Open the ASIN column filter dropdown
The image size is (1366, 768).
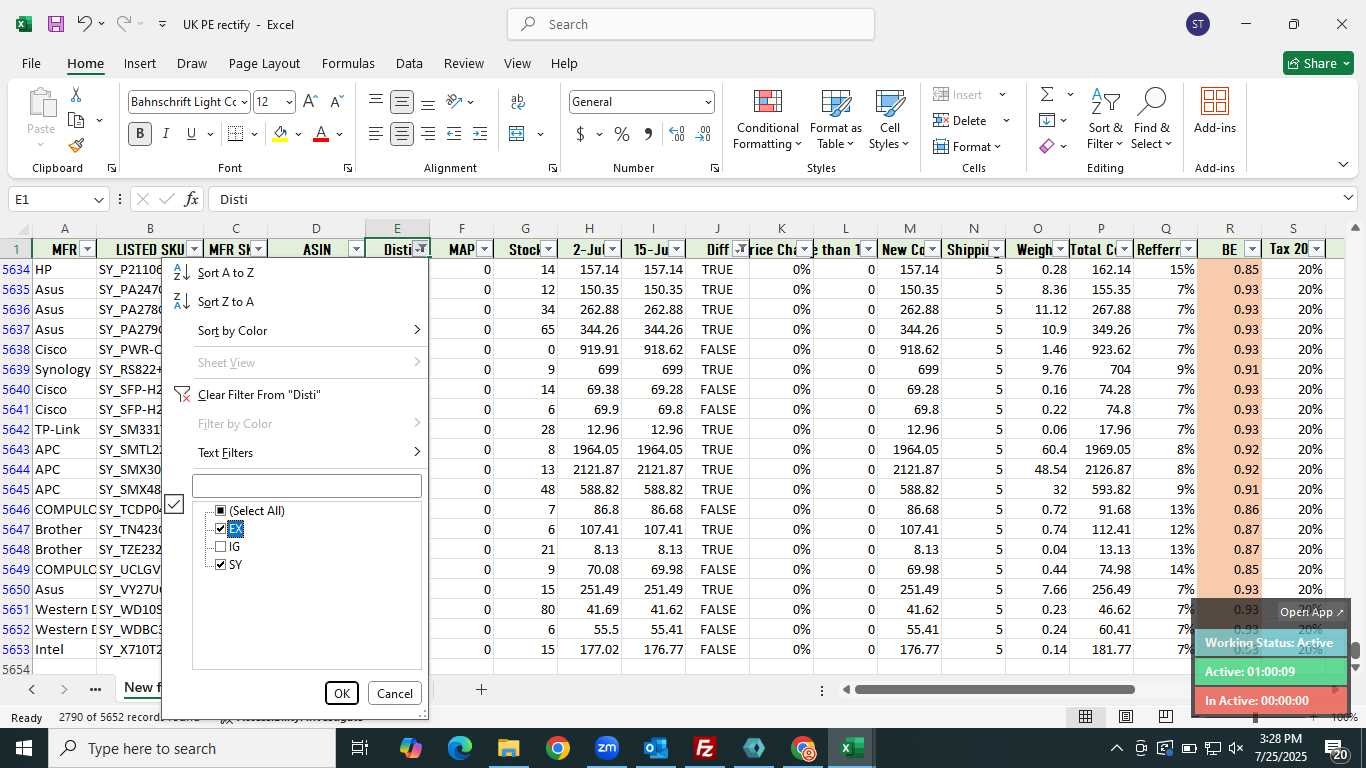[x=356, y=249]
